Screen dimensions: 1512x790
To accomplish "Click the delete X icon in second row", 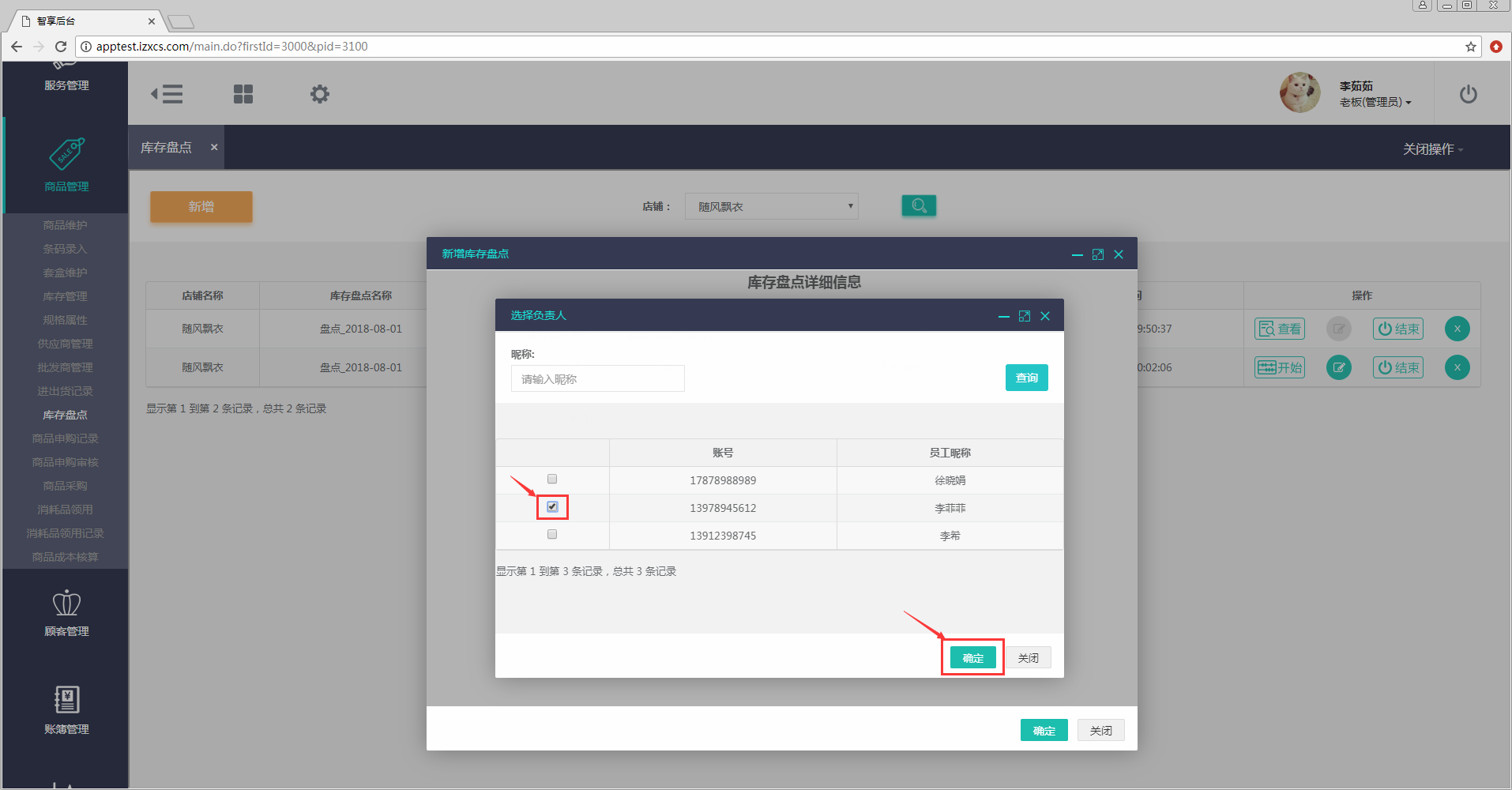I will tap(1457, 367).
